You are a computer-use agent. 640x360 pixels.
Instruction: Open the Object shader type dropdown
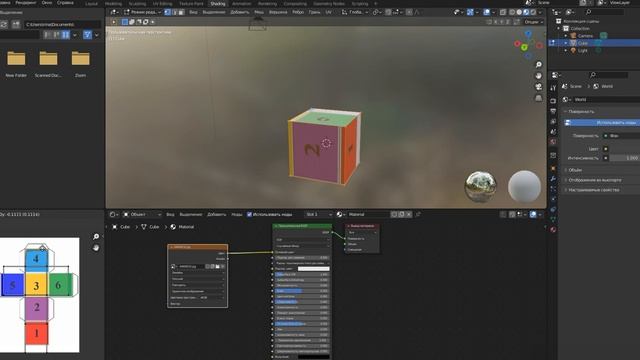[x=142, y=214]
